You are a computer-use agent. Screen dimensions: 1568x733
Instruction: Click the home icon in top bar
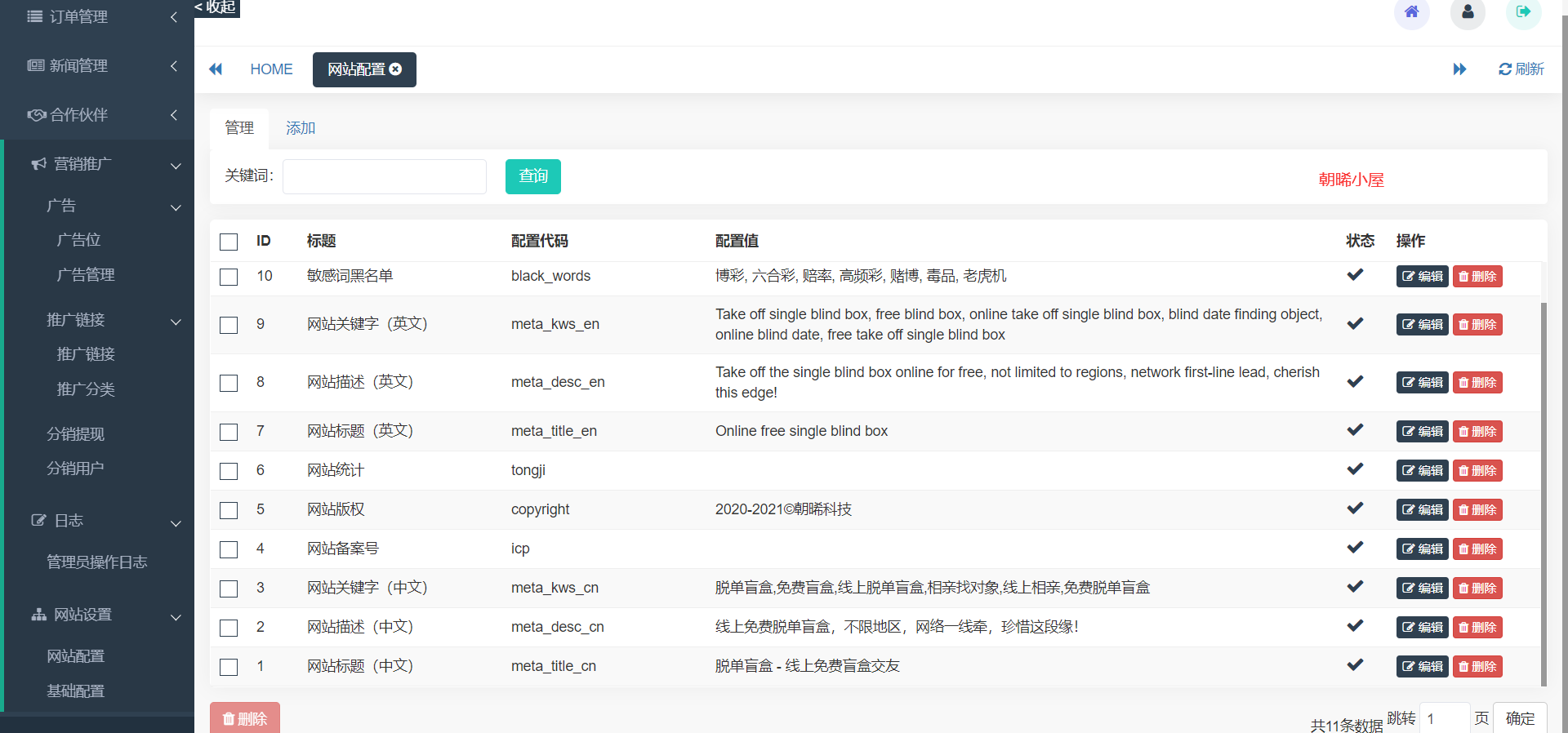click(x=1411, y=12)
